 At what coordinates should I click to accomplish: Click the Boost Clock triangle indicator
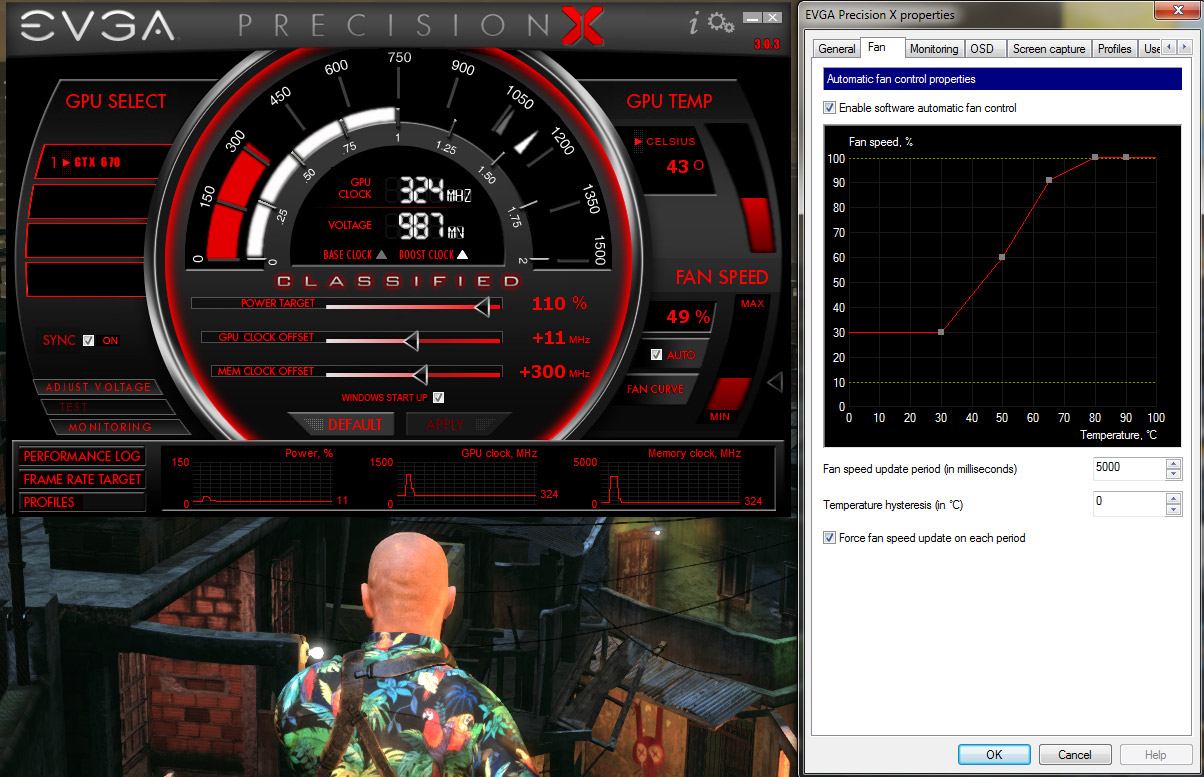click(462, 255)
